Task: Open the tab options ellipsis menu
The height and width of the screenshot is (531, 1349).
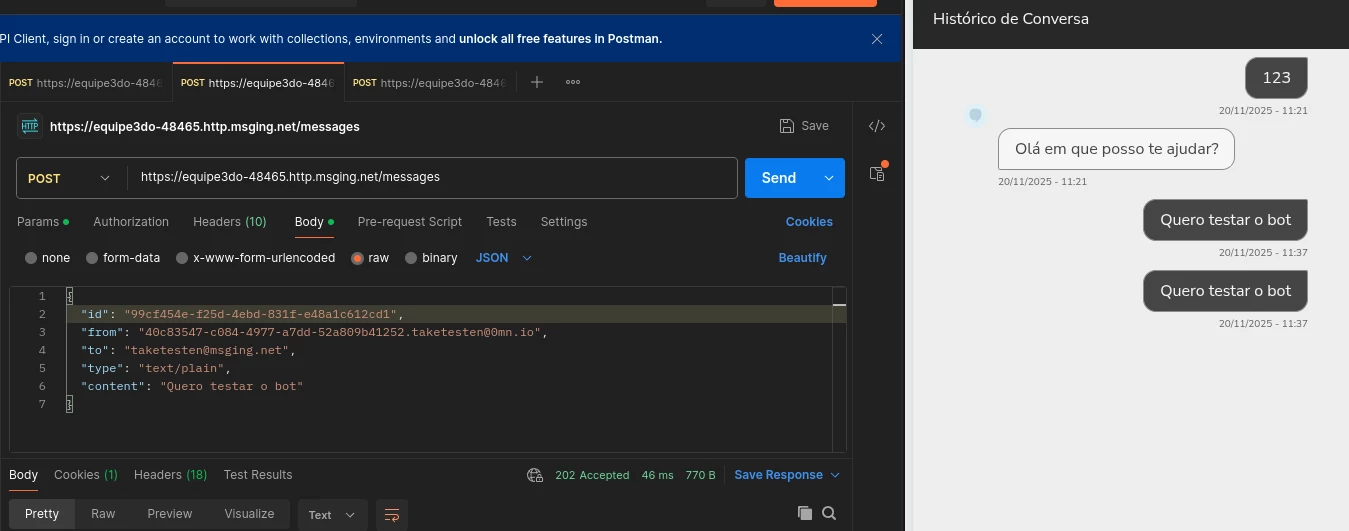Action: pyautogui.click(x=573, y=82)
